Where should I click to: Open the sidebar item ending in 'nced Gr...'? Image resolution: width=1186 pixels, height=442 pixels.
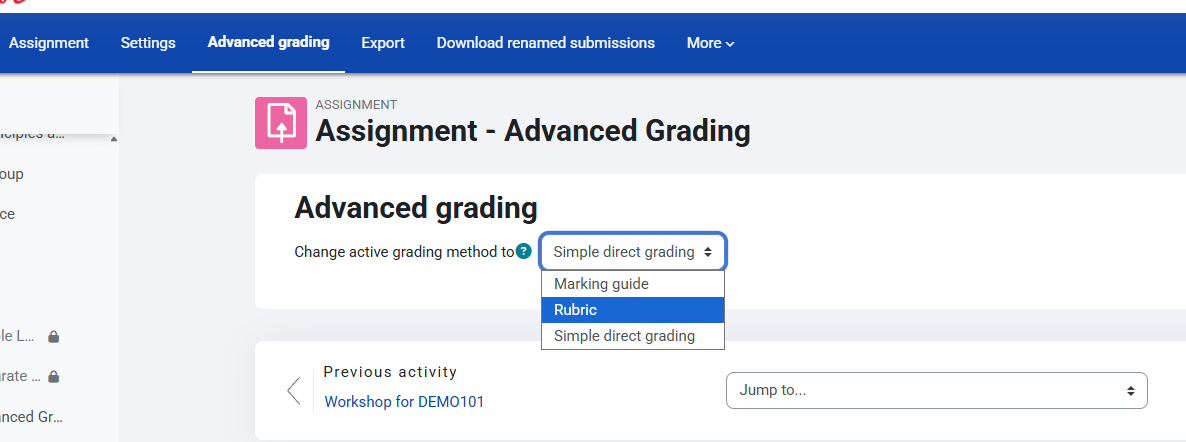point(34,417)
